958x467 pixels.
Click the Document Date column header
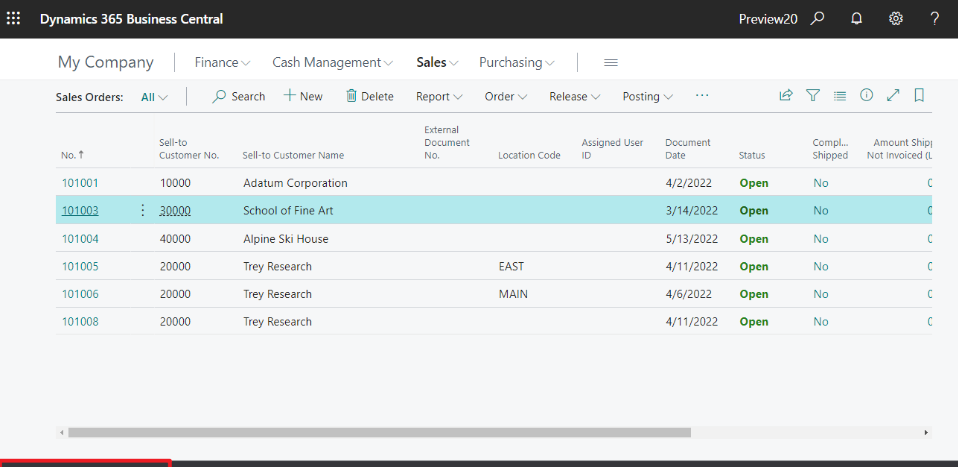(688, 149)
